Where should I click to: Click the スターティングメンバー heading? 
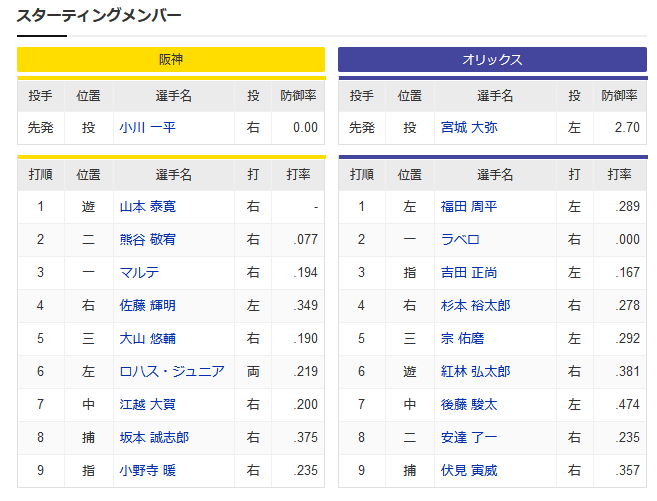[x=99, y=16]
